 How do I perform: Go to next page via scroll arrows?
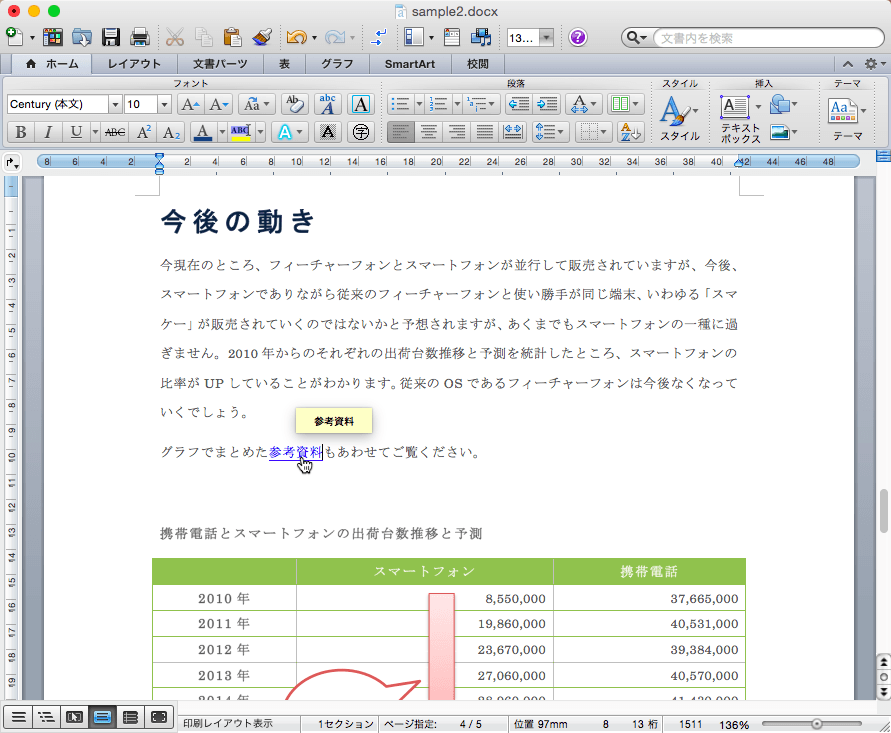tap(884, 692)
